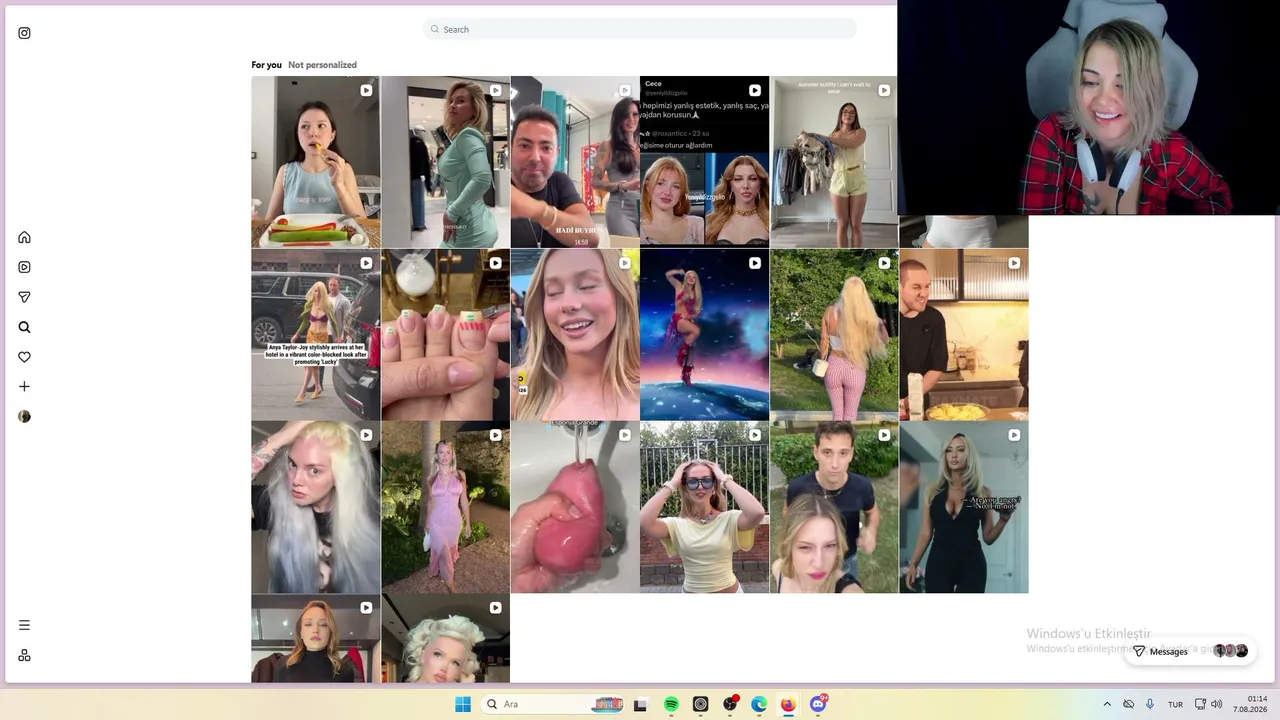This screenshot has height=720, width=1280.
Task: Click the Instagram Search field
Action: coord(640,29)
